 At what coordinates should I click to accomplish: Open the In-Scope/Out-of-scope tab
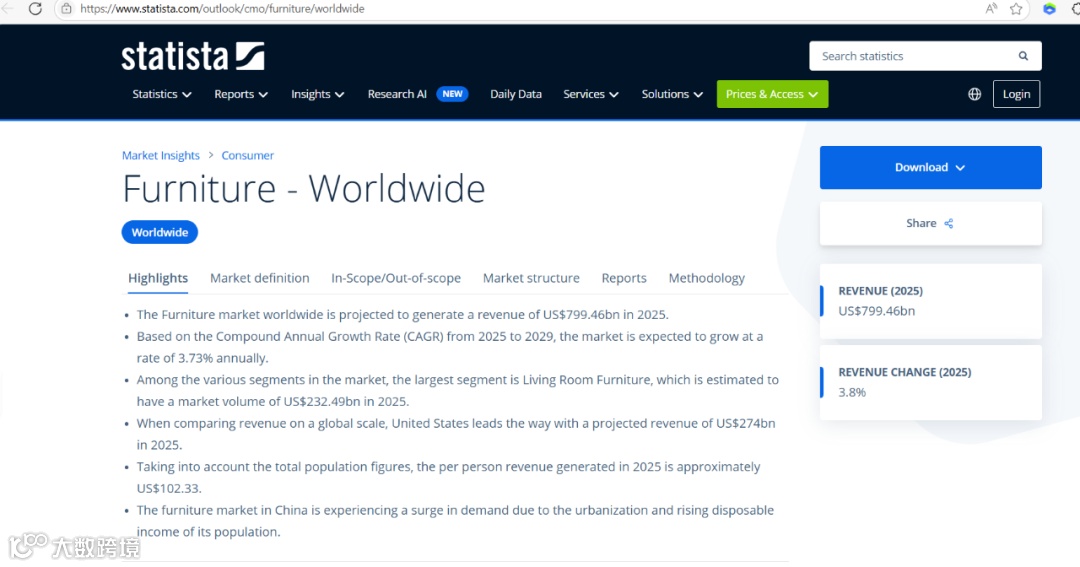[396, 278]
